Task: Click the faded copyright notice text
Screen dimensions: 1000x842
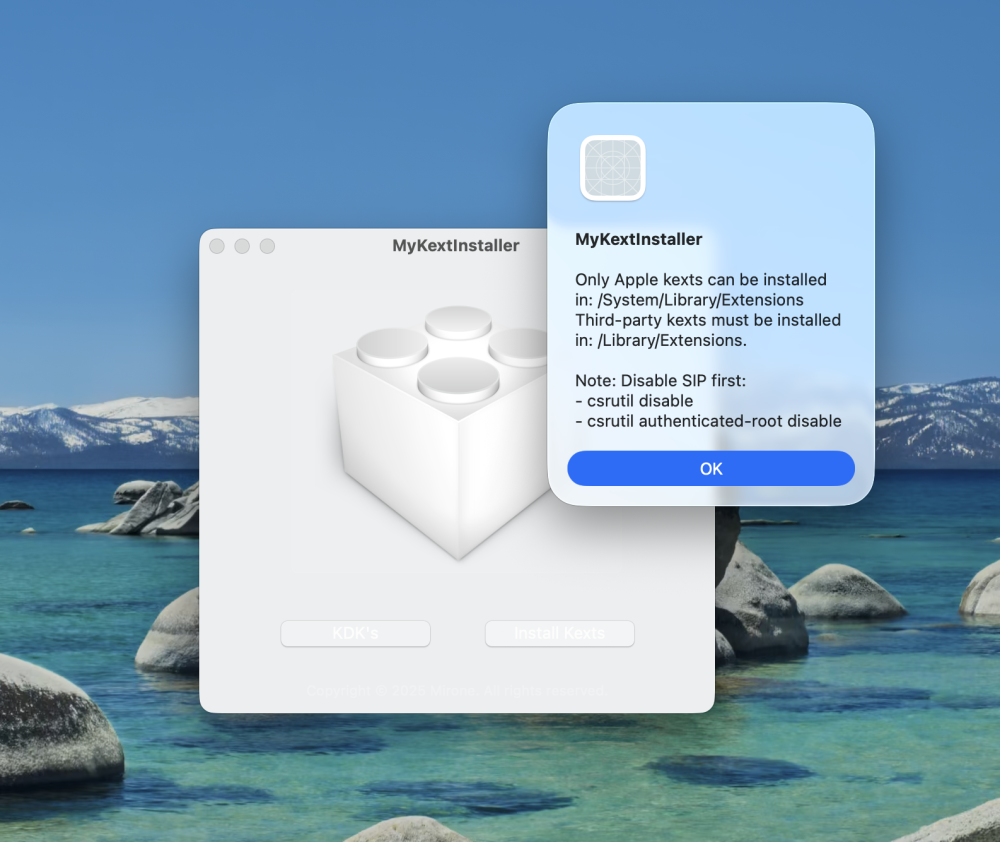Action: click(455, 691)
